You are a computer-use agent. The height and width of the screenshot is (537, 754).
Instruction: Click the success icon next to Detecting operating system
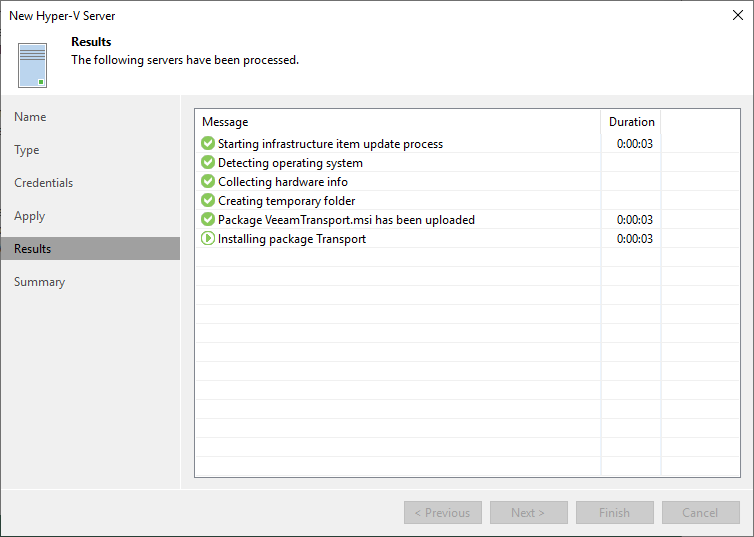pos(208,162)
